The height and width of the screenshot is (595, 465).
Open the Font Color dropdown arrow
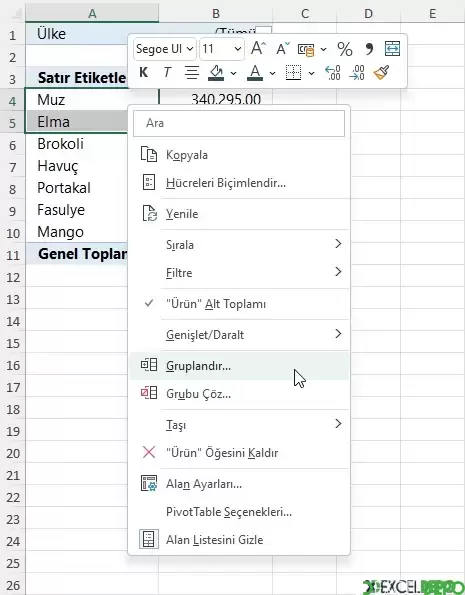pyautogui.click(x=272, y=73)
